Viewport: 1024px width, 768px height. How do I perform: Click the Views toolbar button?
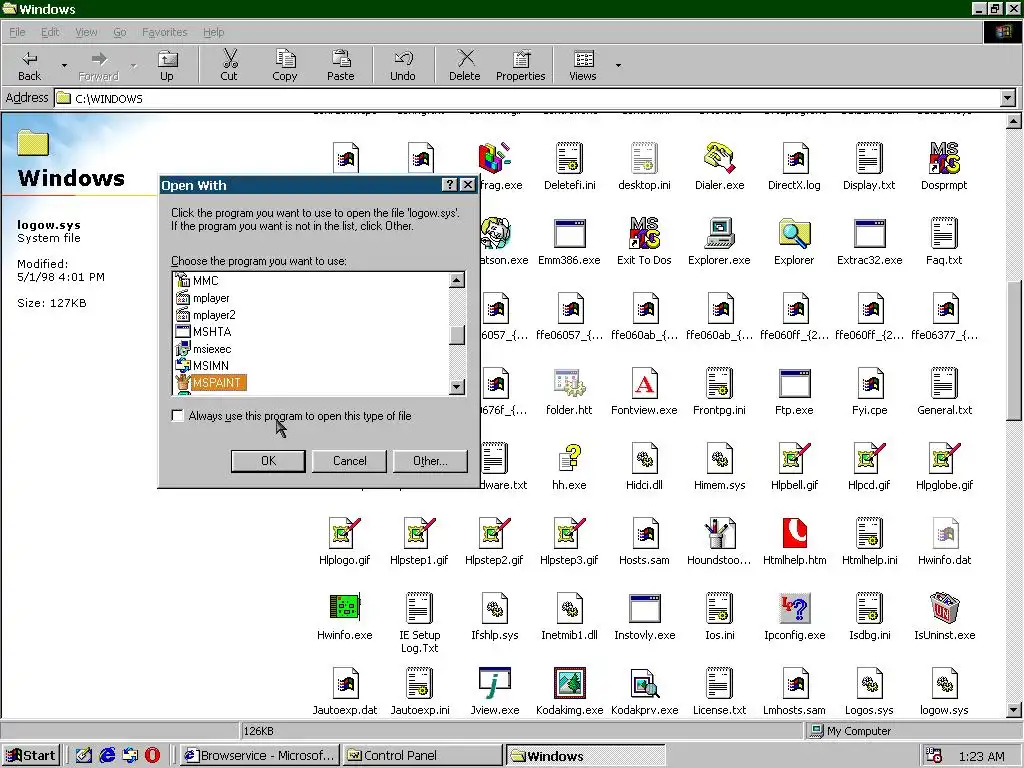(583, 65)
